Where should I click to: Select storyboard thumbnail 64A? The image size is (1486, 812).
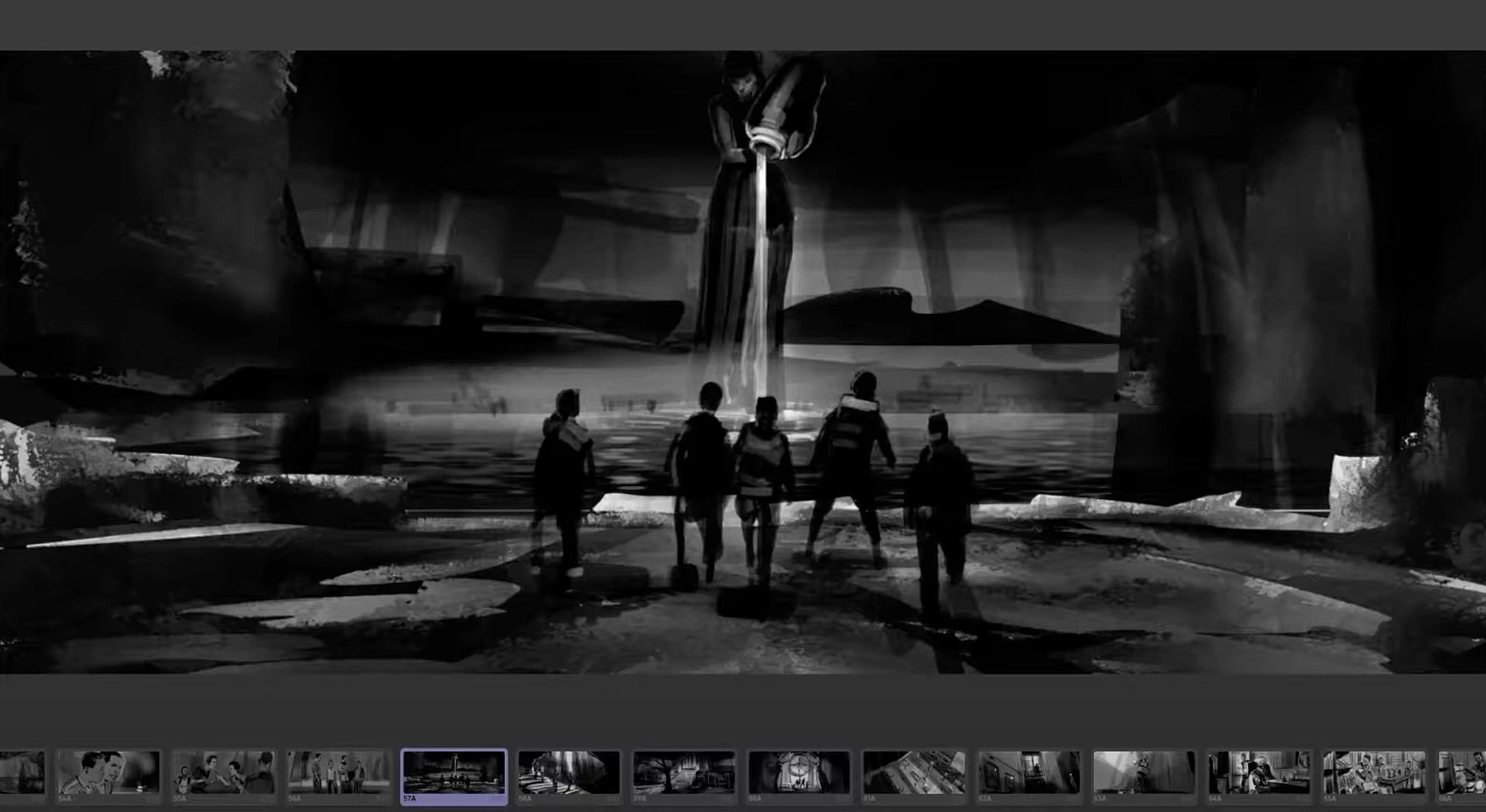coord(1261,776)
